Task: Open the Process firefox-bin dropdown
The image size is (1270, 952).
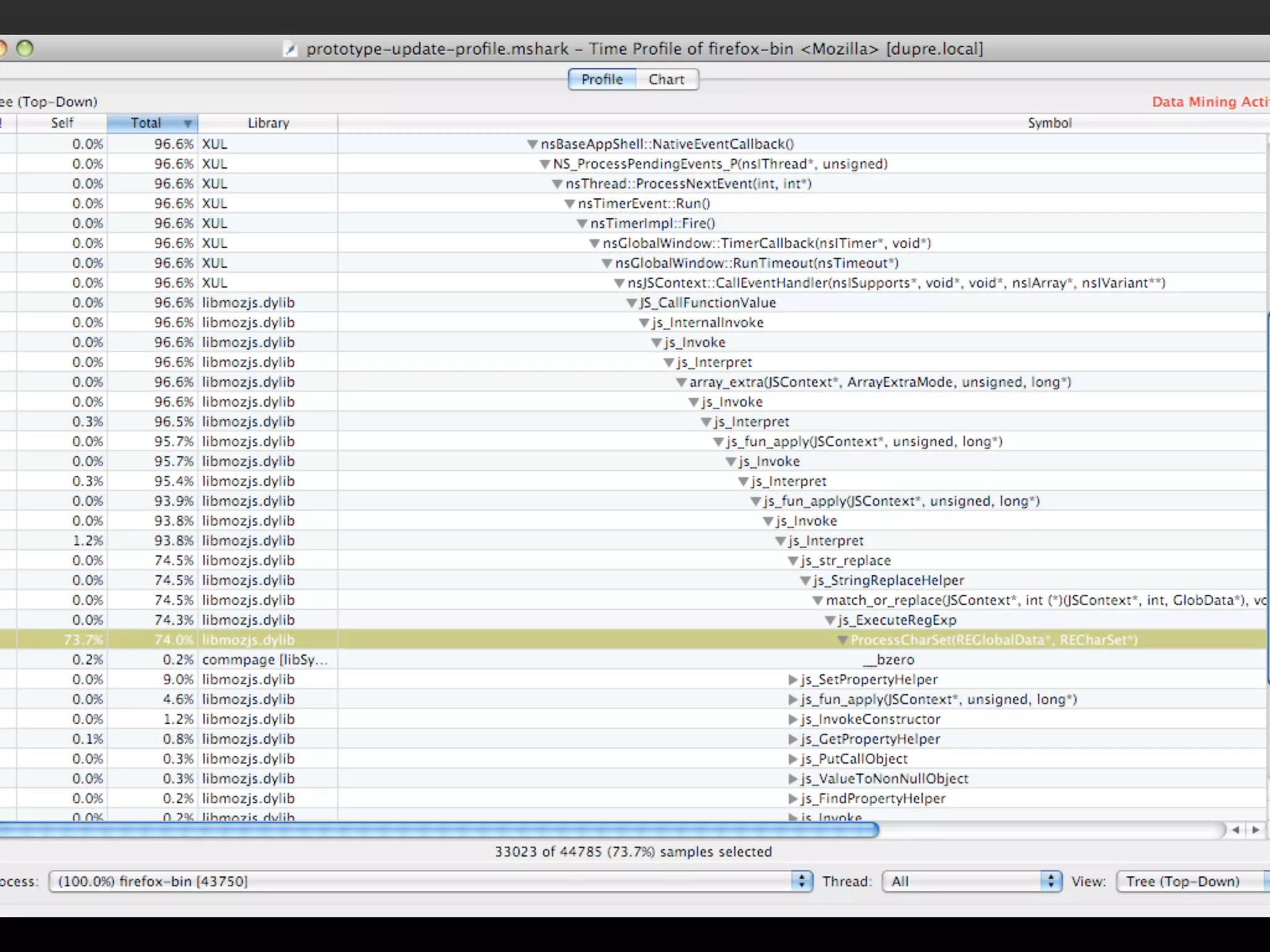Action: click(x=430, y=881)
